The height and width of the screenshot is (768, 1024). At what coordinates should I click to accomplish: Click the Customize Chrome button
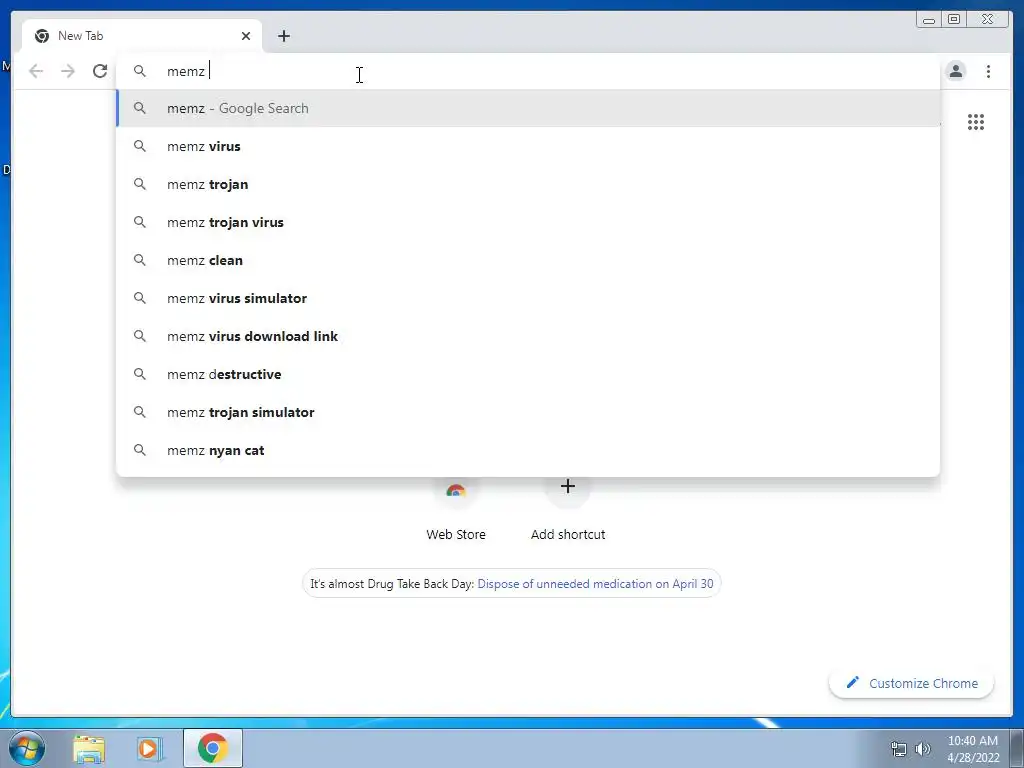coord(912,683)
